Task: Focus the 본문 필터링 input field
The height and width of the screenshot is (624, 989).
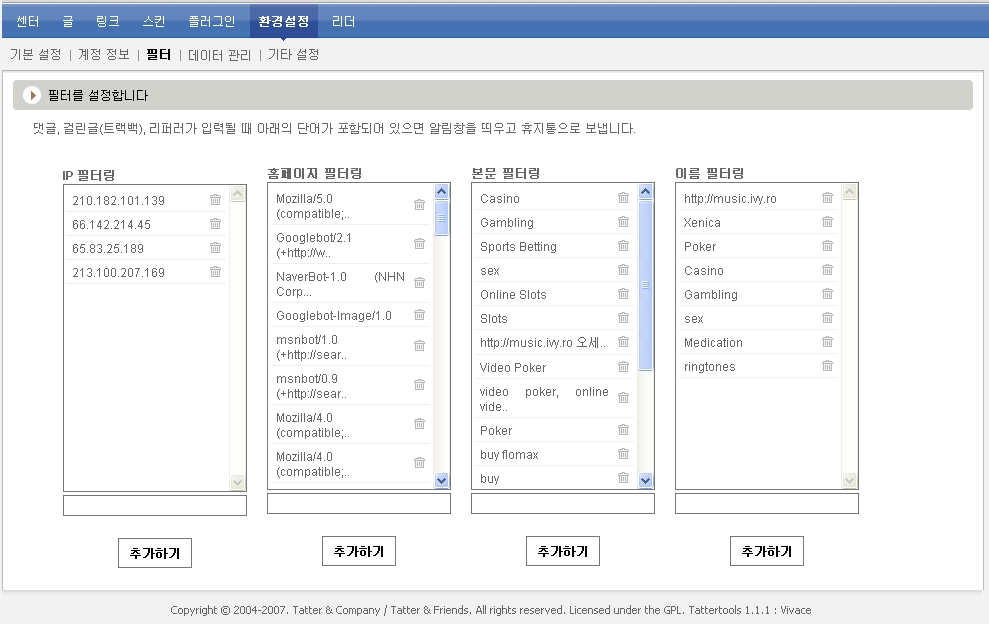Action: coord(563,503)
